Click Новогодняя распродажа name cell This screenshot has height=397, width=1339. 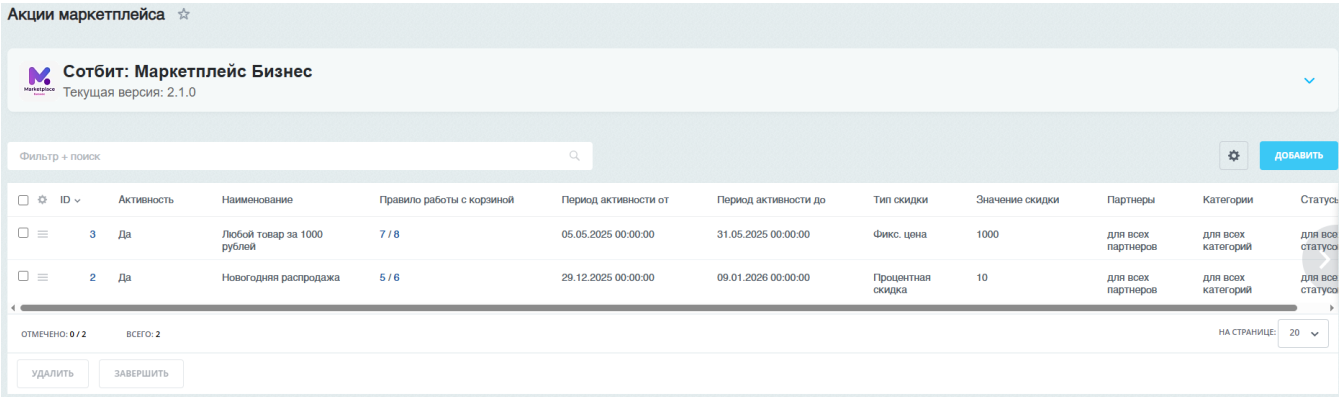[281, 278]
